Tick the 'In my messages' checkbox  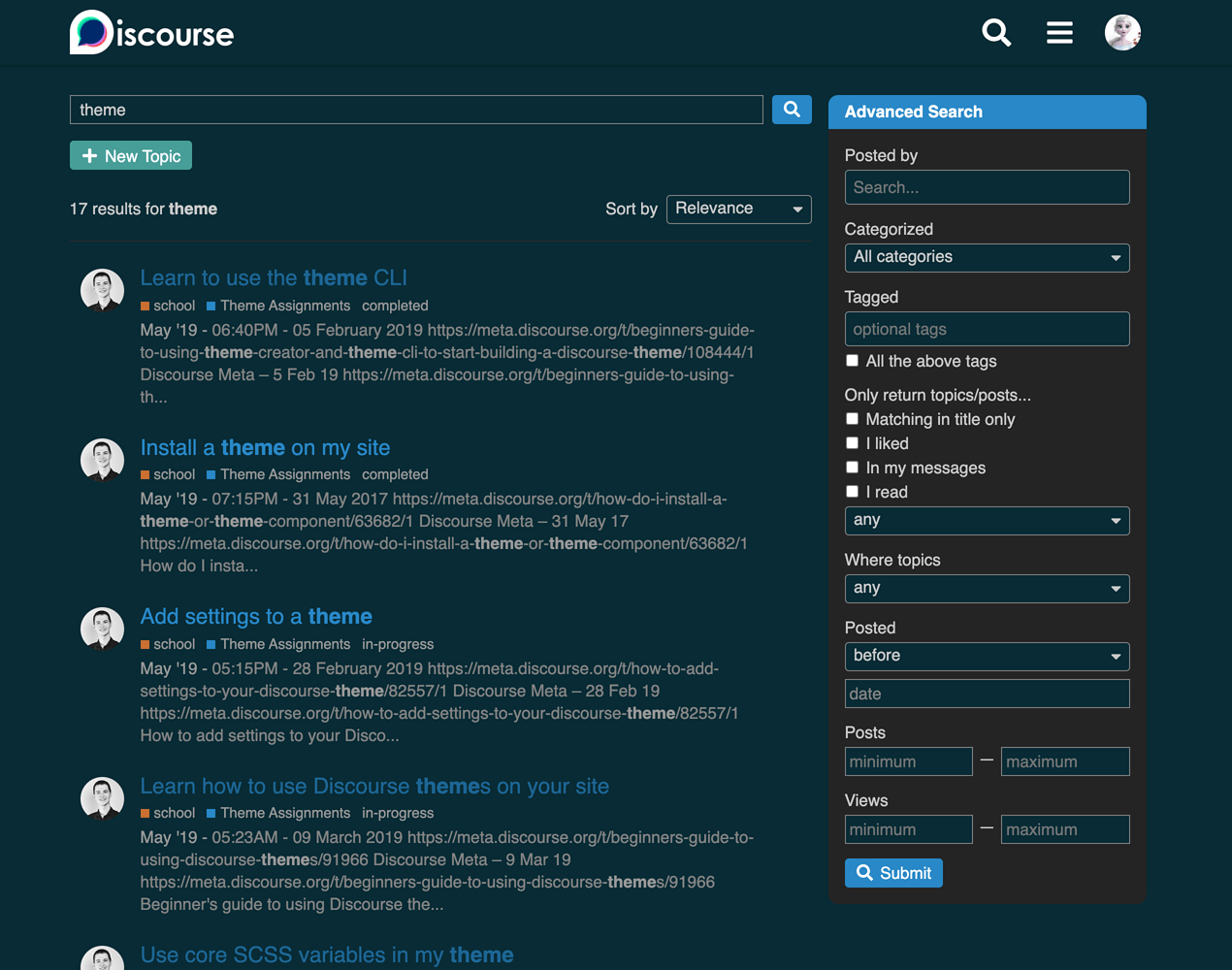853,468
